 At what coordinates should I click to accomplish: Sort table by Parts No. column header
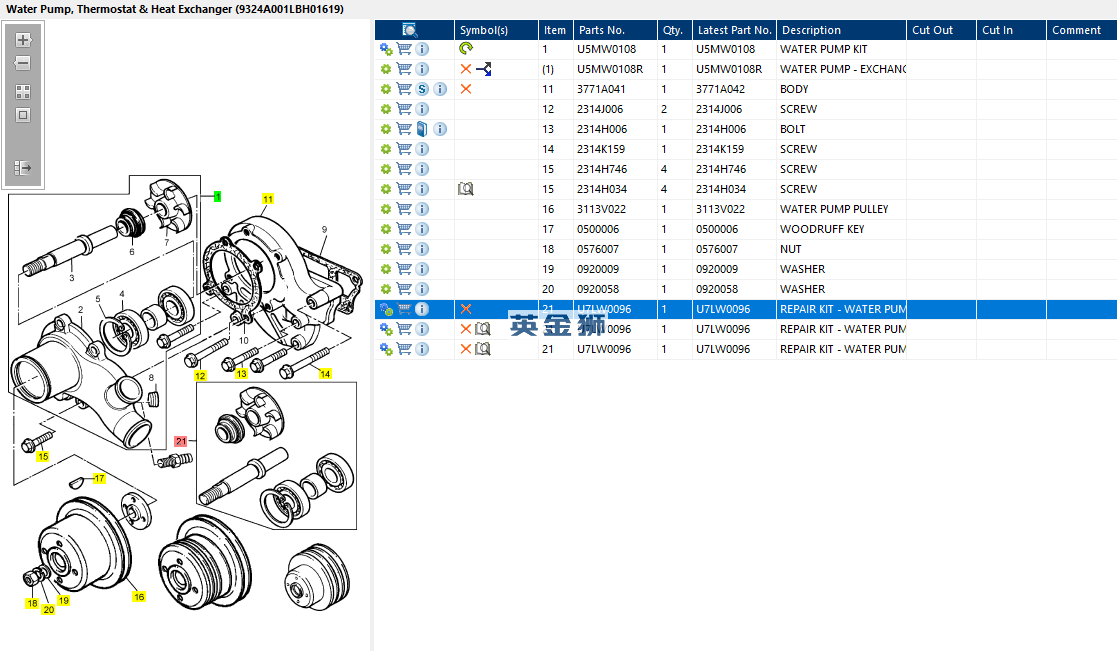(x=602, y=30)
